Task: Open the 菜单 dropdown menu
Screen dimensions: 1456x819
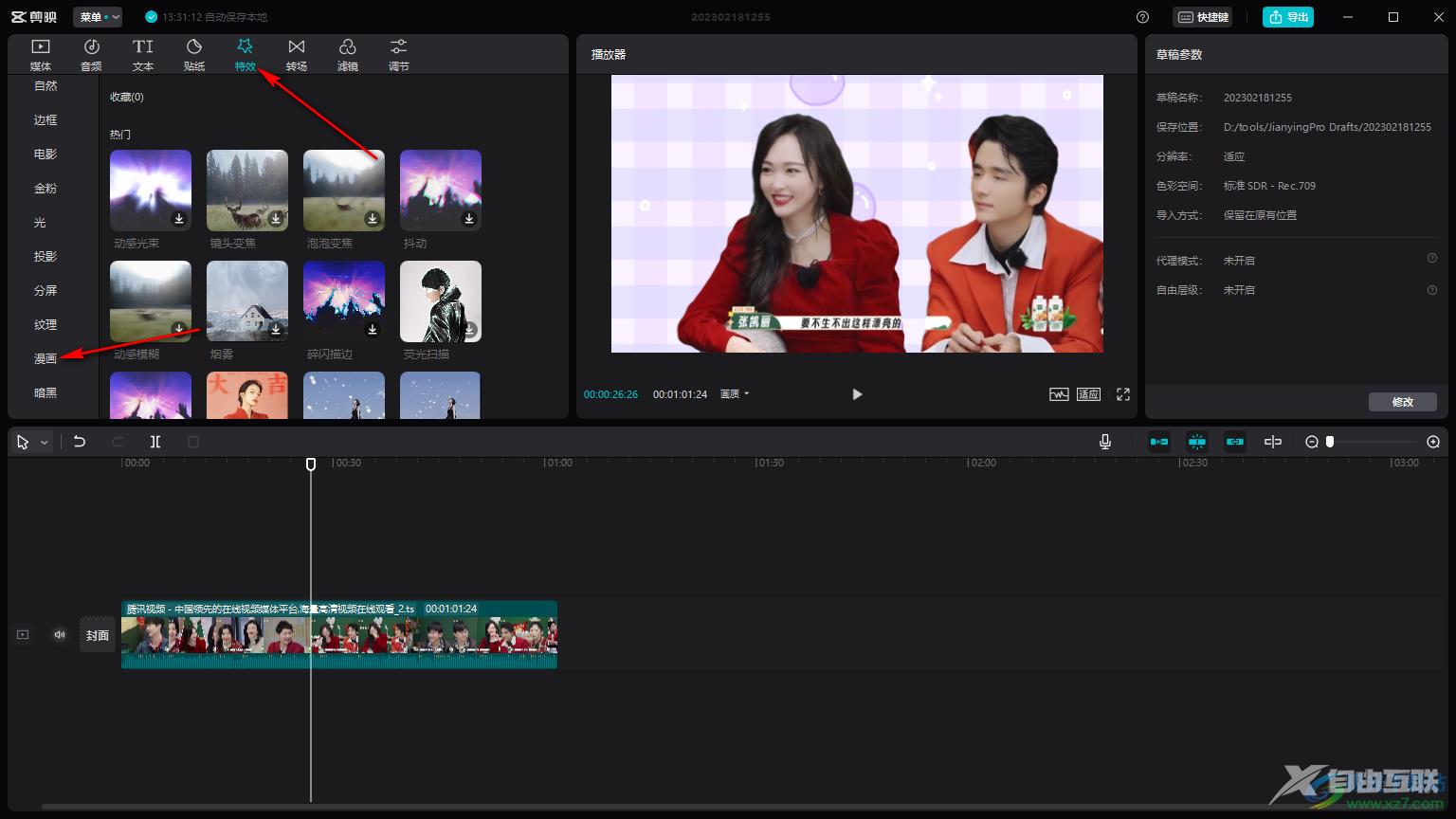Action: point(98,17)
